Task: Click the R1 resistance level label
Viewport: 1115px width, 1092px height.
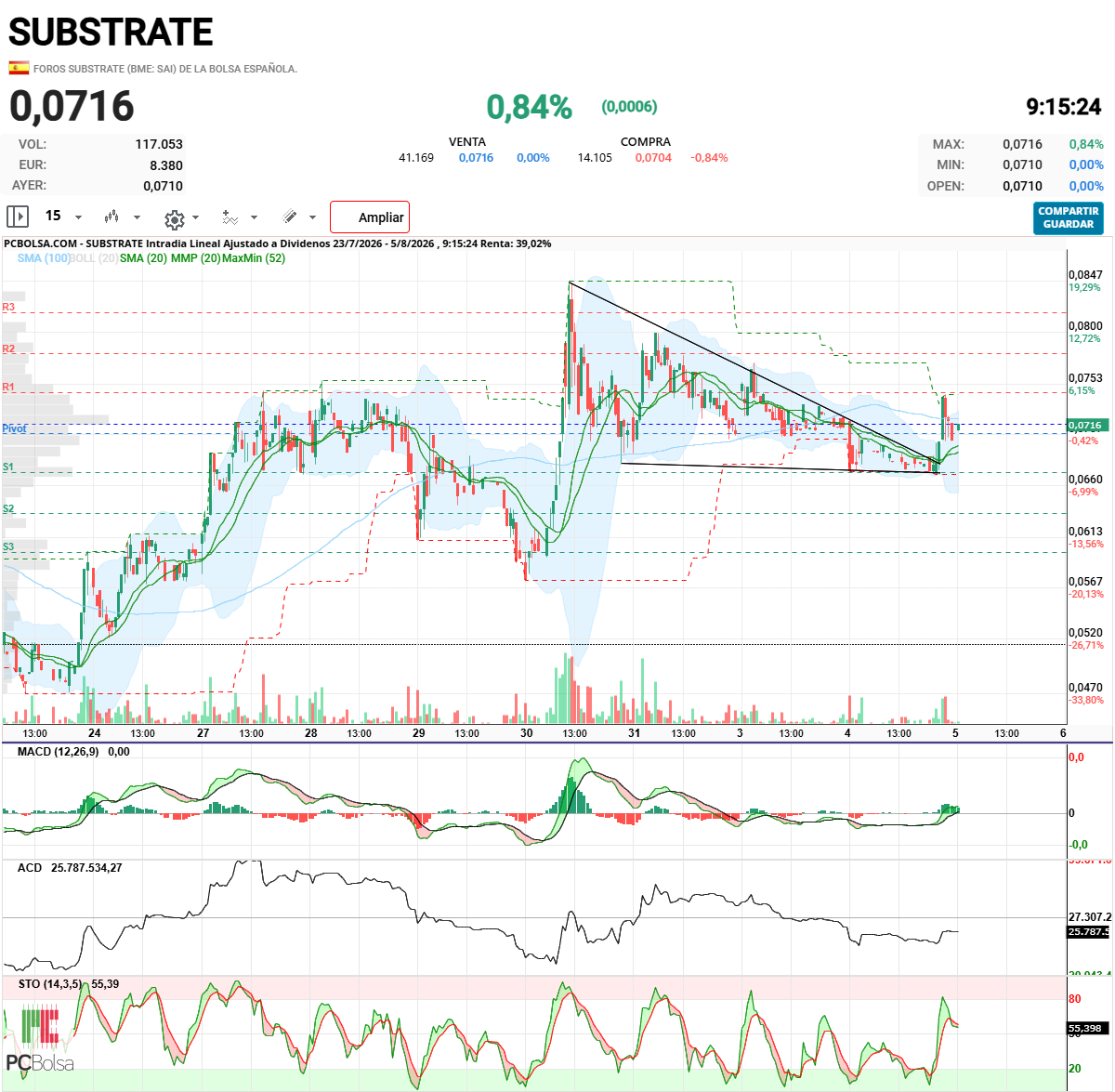Action: pyautogui.click(x=8, y=387)
